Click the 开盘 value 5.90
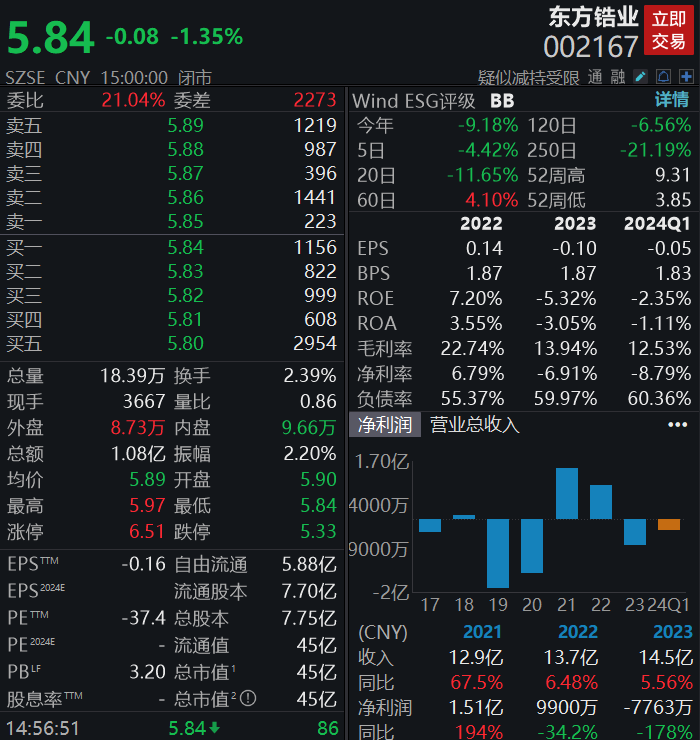700x740 pixels. click(319, 480)
